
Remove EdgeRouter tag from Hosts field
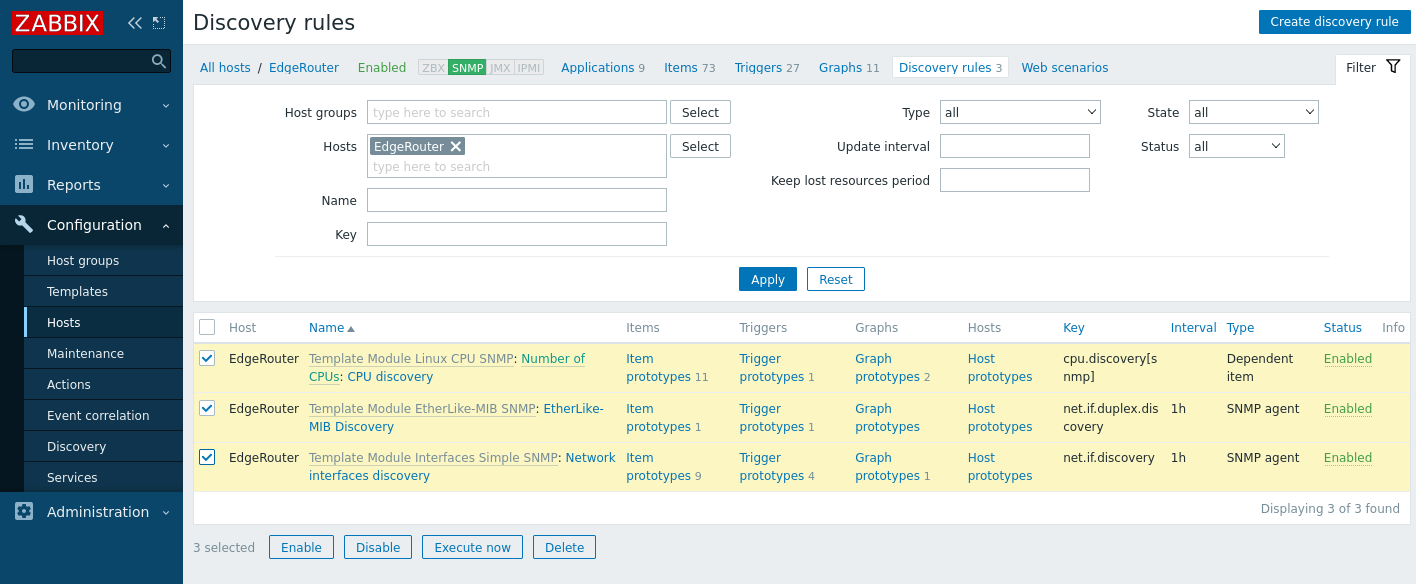pyautogui.click(x=456, y=146)
